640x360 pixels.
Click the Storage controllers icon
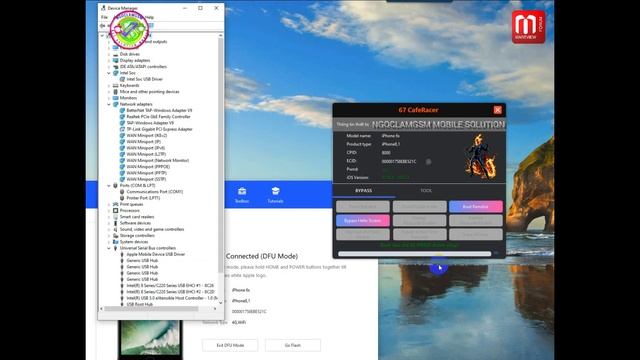click(116, 236)
